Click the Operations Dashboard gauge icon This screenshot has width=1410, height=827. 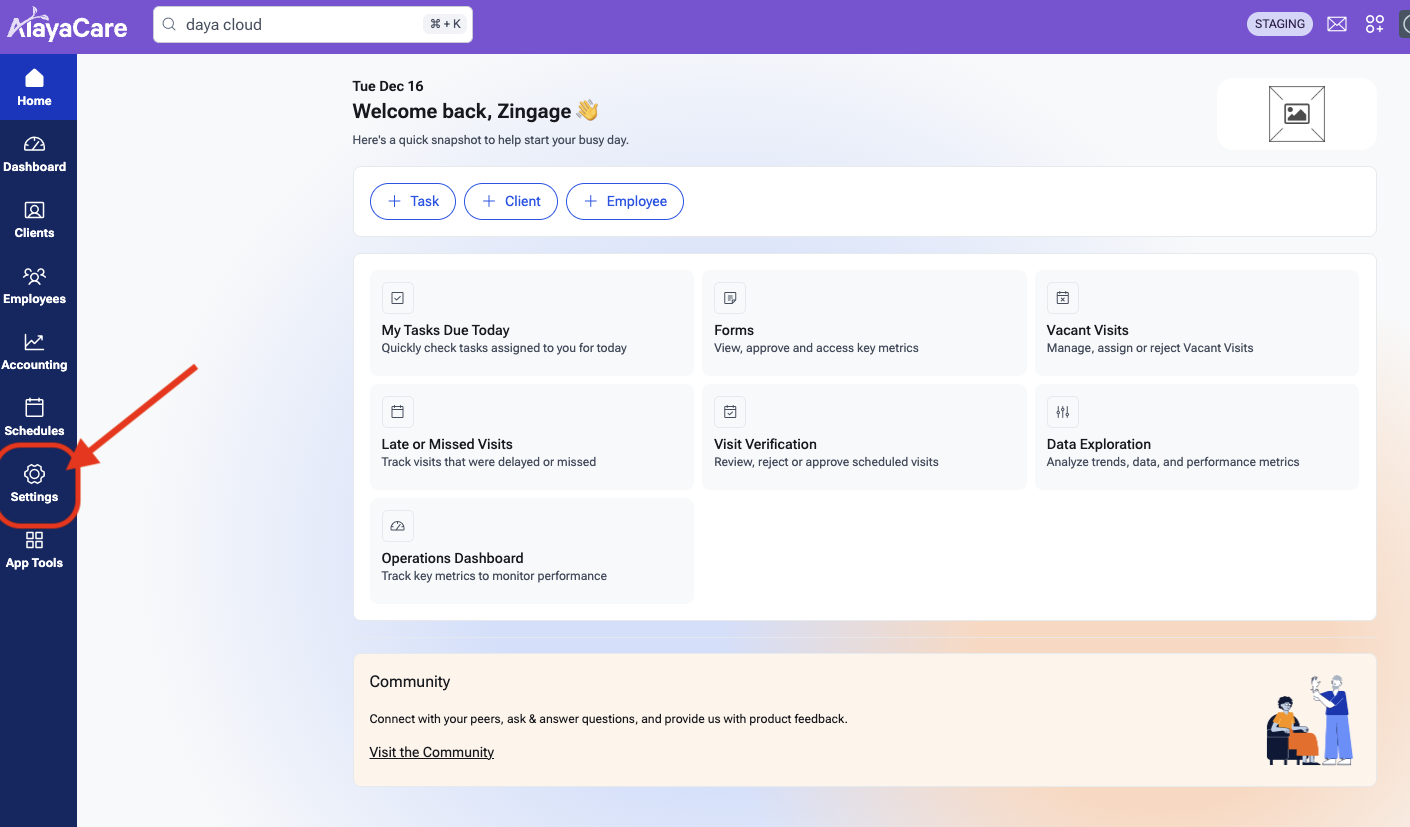(397, 526)
